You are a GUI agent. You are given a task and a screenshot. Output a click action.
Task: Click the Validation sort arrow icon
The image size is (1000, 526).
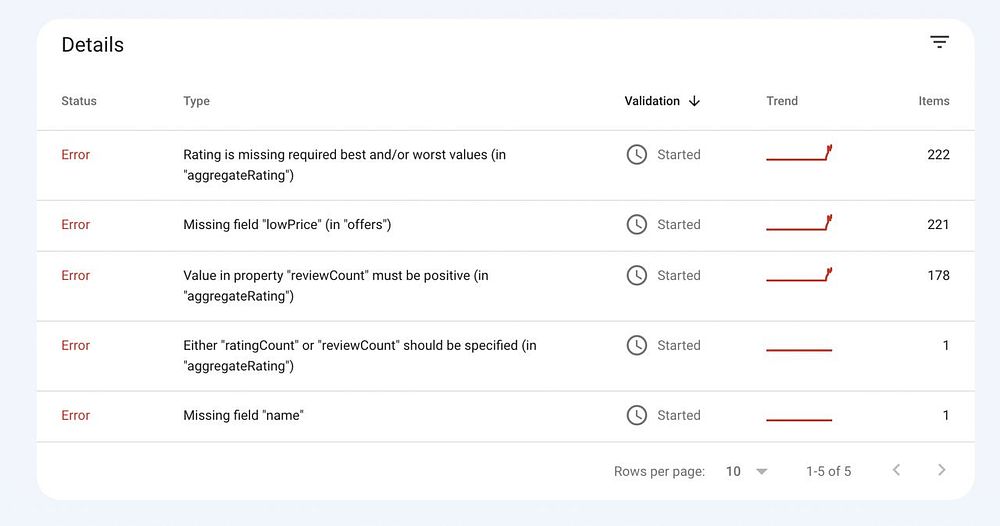[695, 101]
